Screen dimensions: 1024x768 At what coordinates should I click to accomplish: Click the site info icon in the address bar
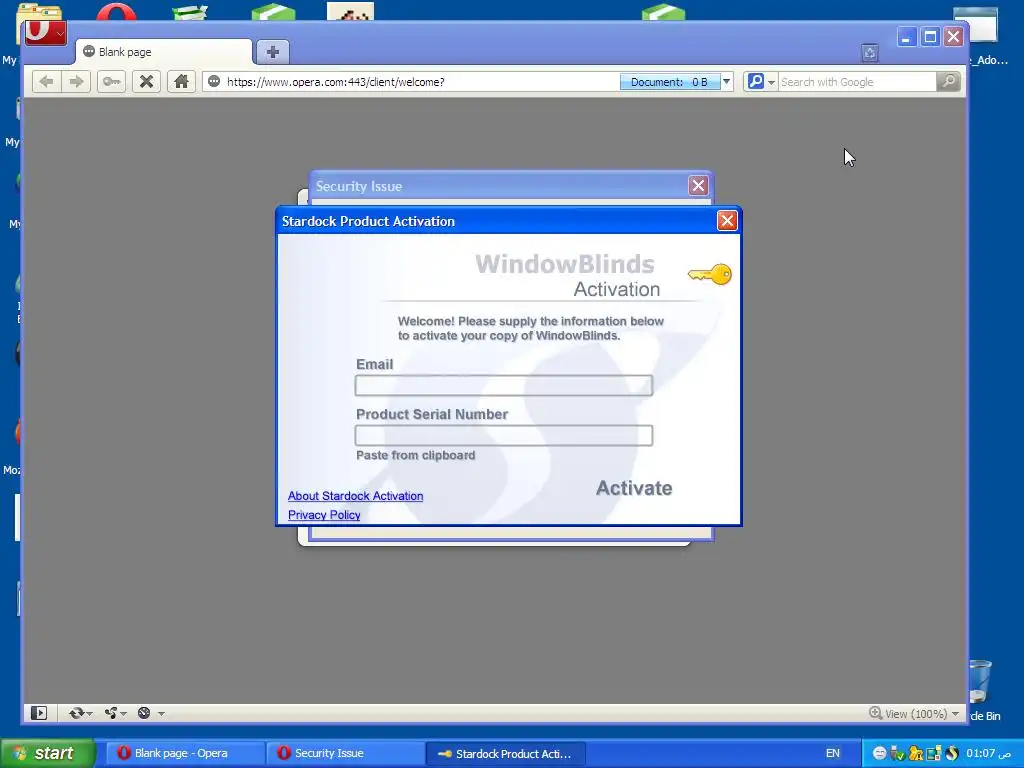pos(214,82)
